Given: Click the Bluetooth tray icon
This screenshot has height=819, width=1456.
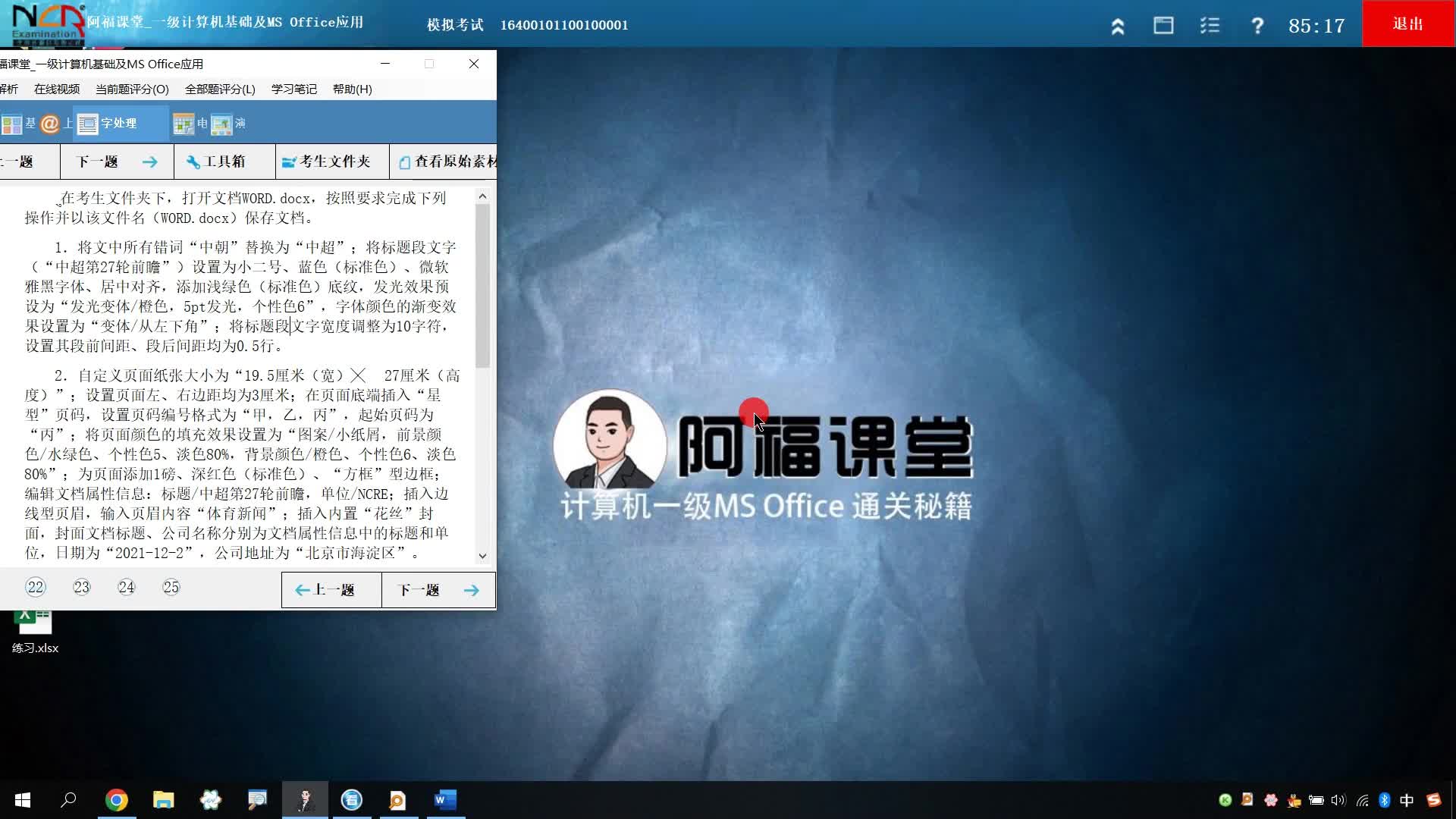Looking at the screenshot, I should (x=1384, y=800).
